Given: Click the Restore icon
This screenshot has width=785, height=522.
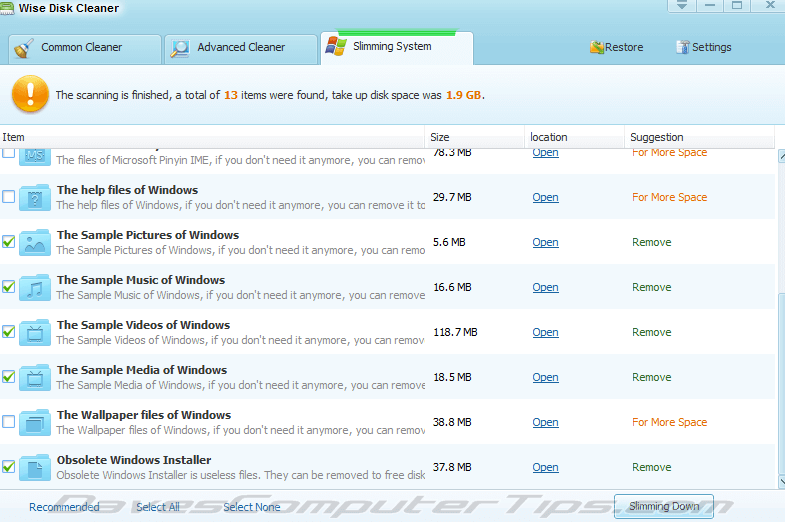Looking at the screenshot, I should (x=597, y=47).
